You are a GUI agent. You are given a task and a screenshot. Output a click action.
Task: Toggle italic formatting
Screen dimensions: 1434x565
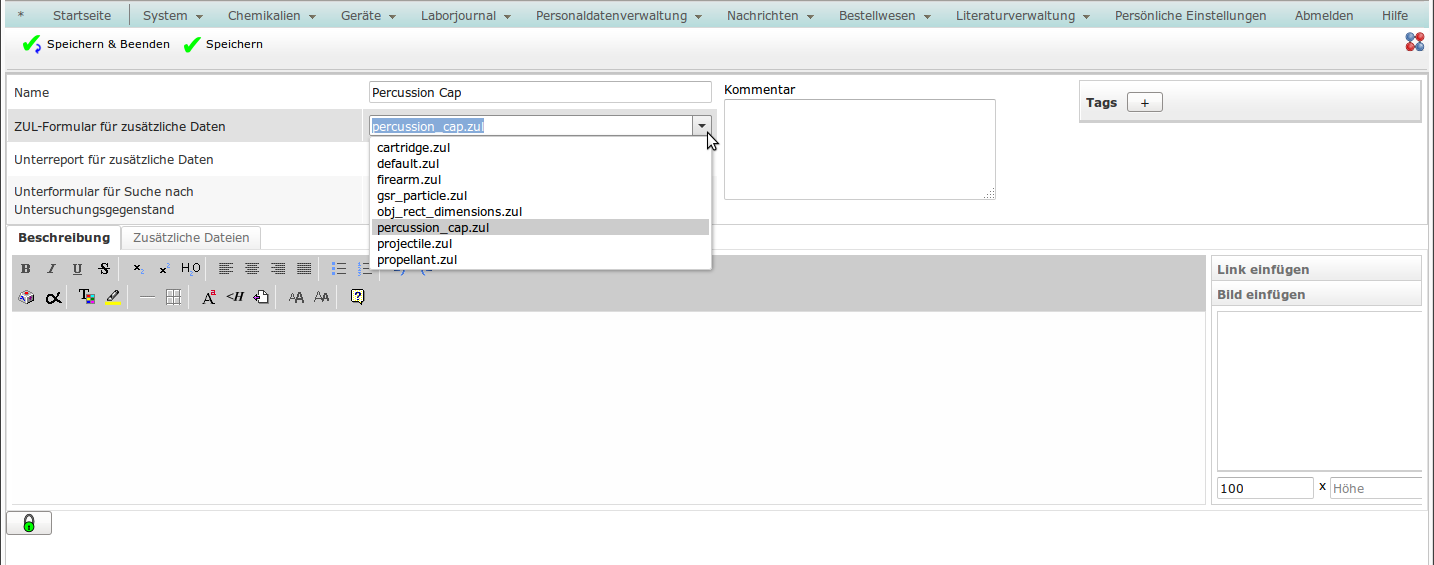(x=52, y=269)
